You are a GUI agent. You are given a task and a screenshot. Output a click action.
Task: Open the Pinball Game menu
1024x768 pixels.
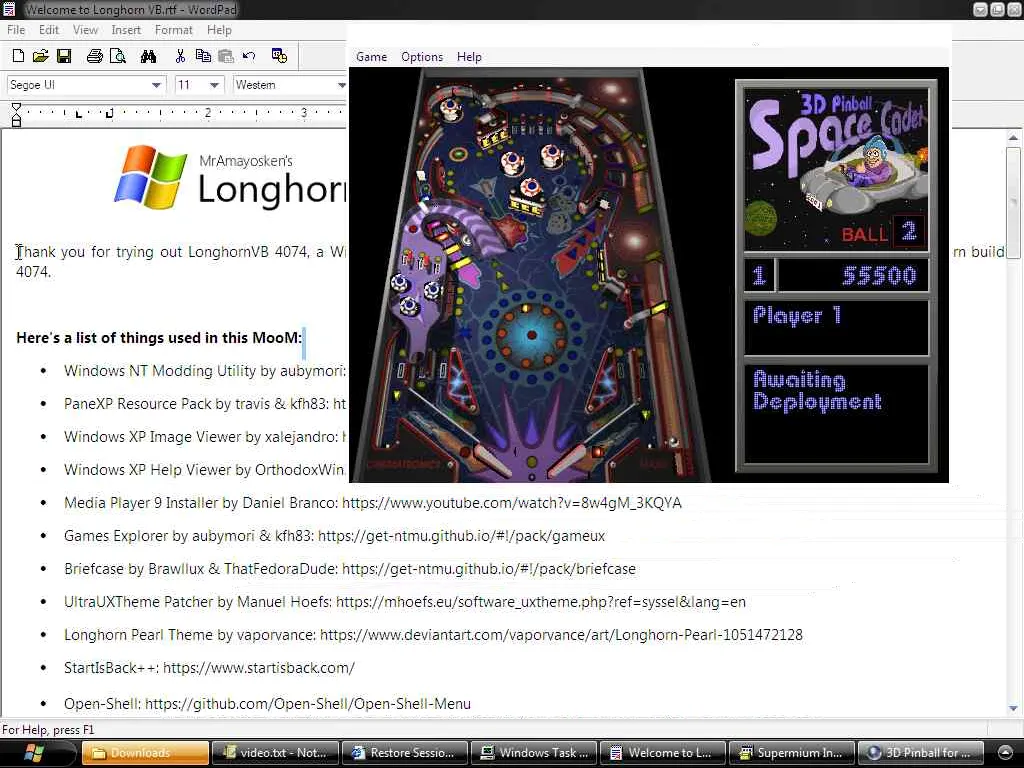(372, 57)
